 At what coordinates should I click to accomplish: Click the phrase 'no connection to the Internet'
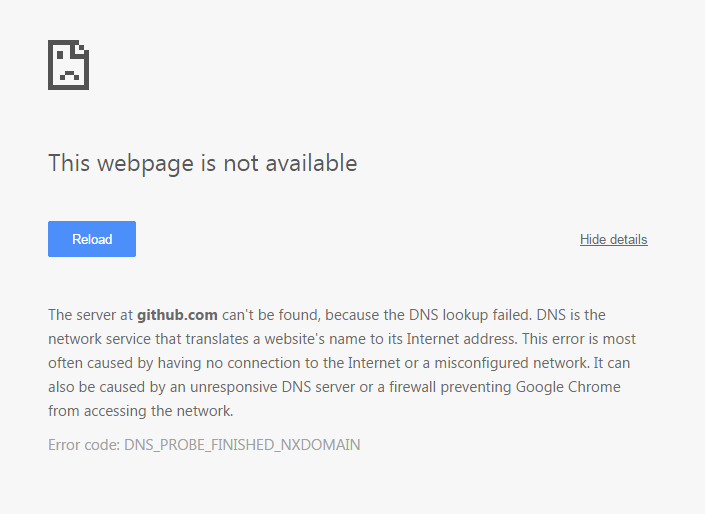[x=303, y=363]
